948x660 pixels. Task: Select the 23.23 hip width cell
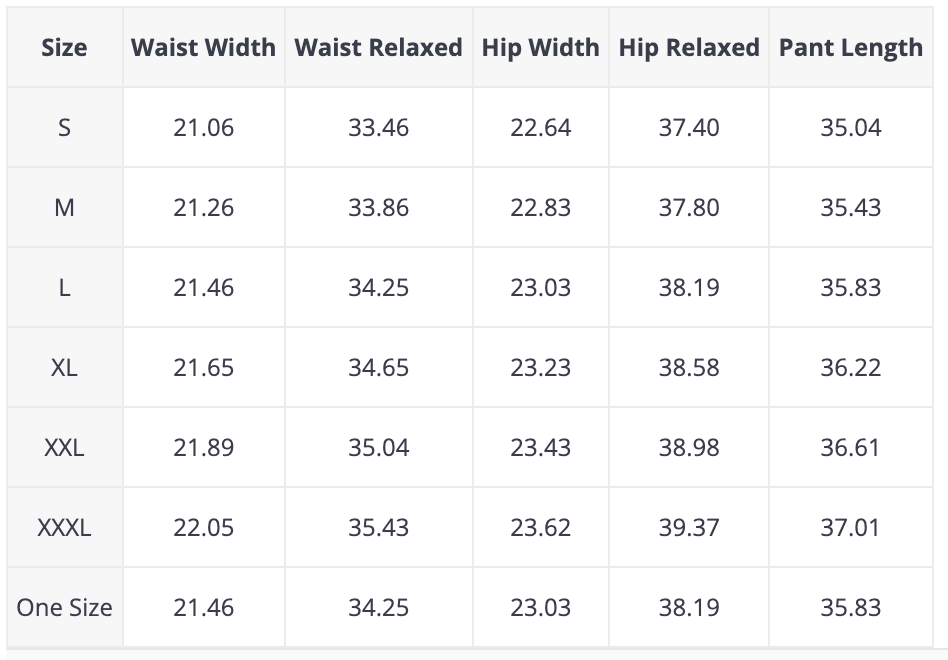[x=541, y=367]
